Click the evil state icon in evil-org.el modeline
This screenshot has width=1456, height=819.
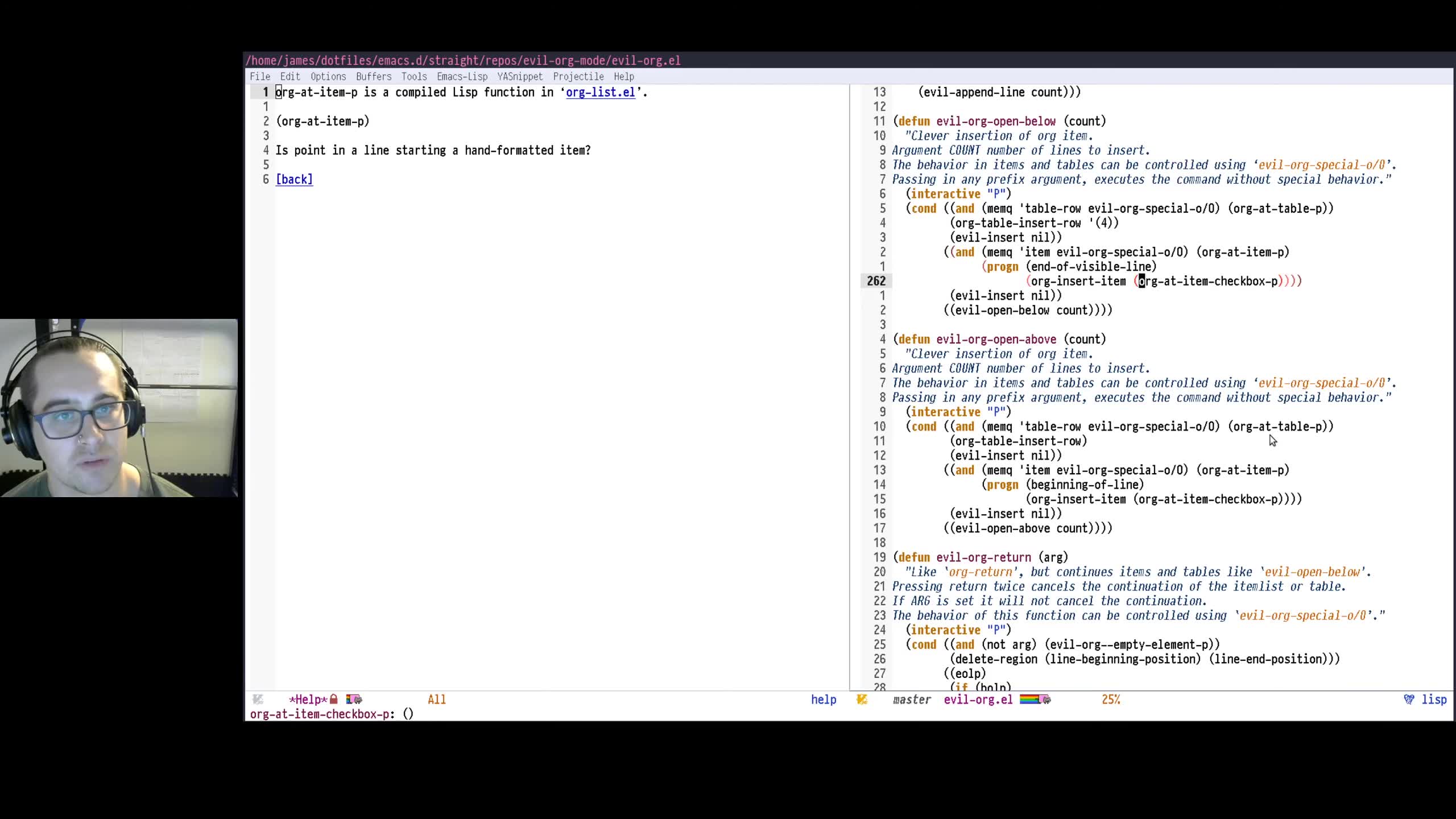(862, 700)
